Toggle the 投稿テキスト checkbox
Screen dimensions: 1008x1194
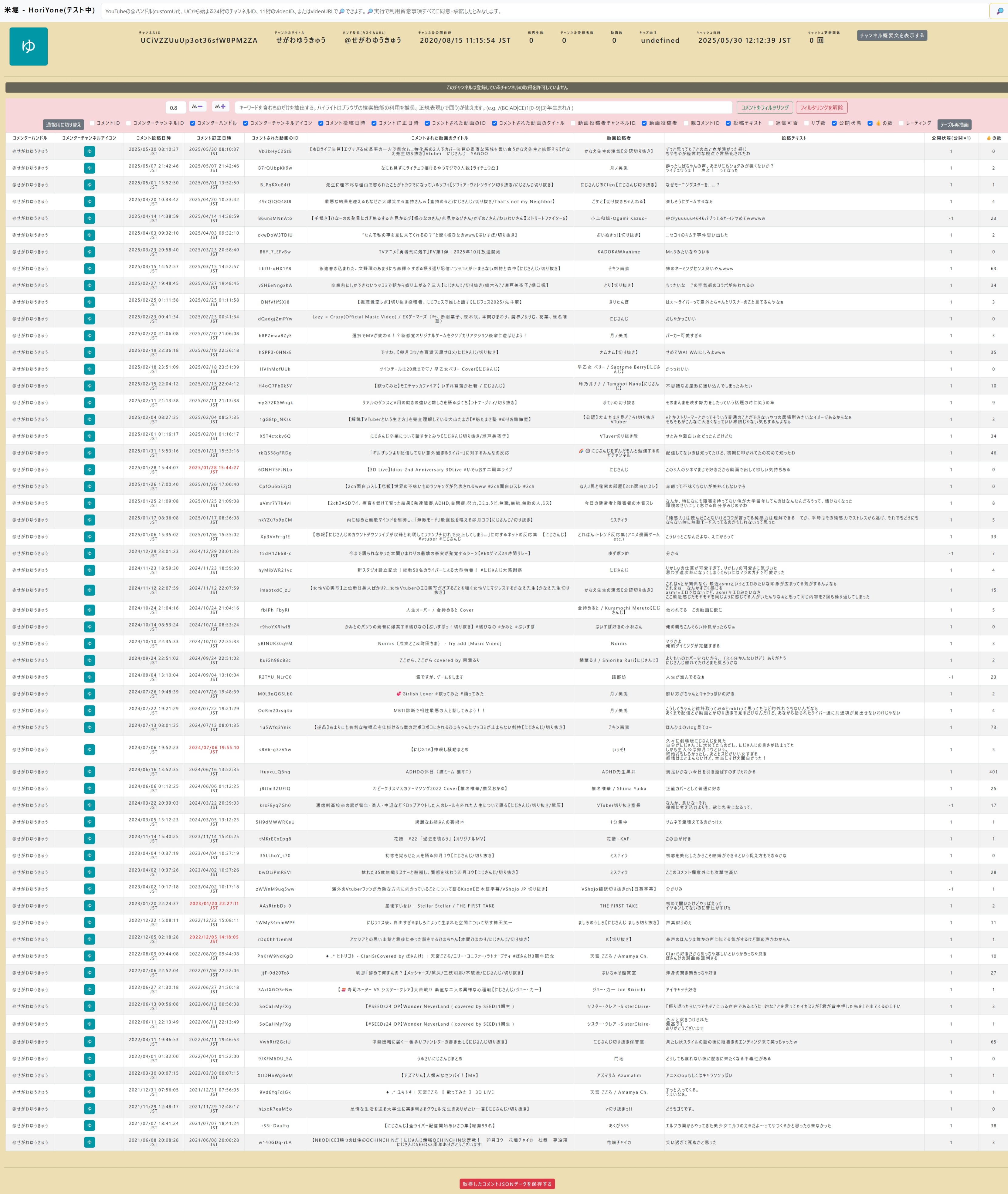point(728,123)
